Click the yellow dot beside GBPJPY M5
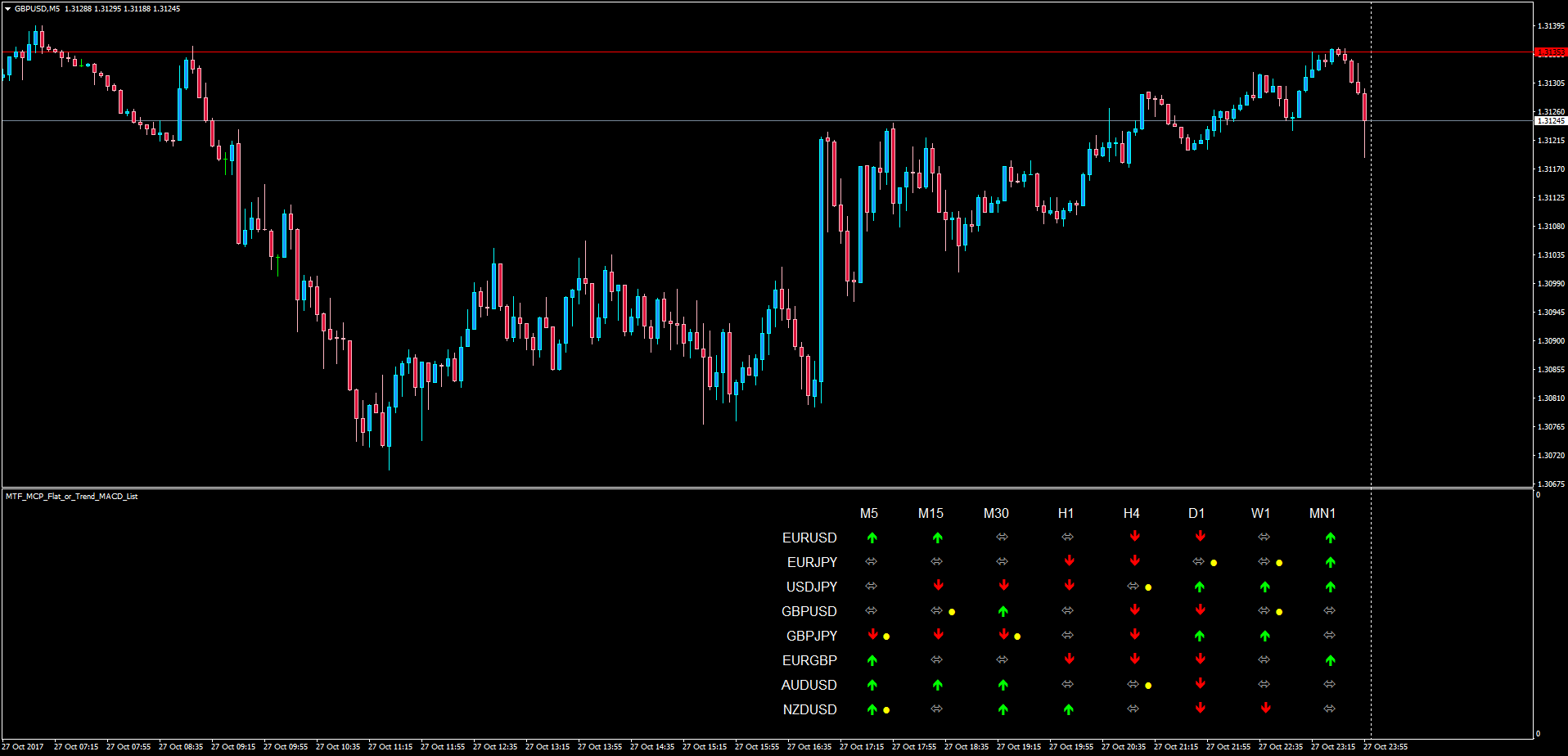 pos(886,637)
